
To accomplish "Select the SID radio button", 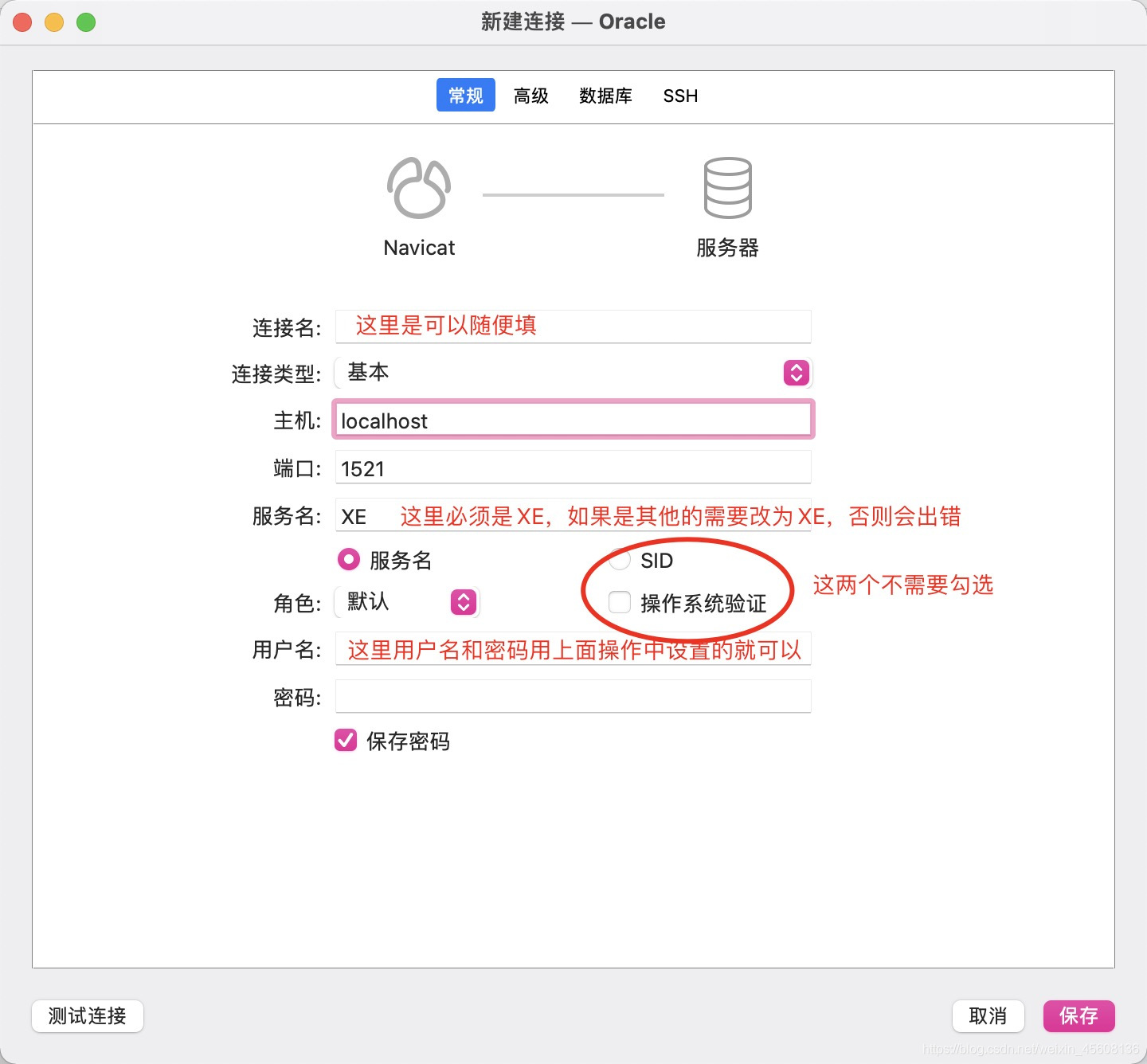I will click(x=620, y=560).
